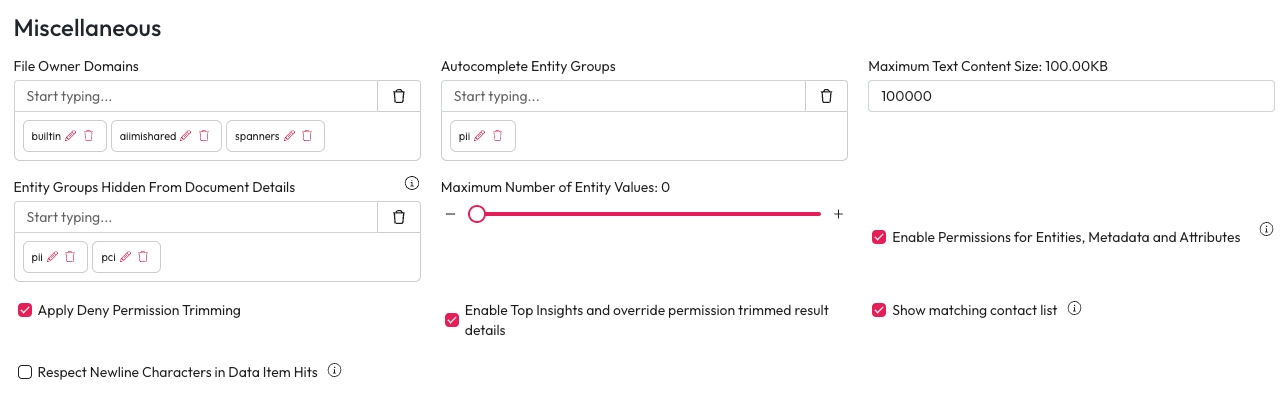The height and width of the screenshot is (415, 1288).
Task: Show info for Respect Newline Characters option
Action: pyautogui.click(x=335, y=371)
